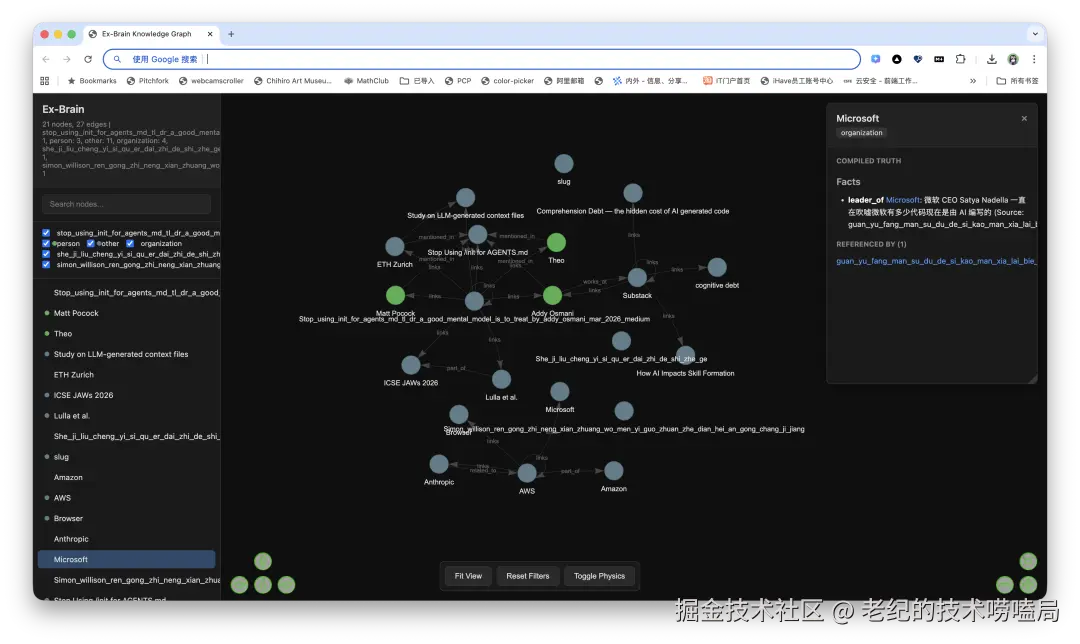Screen dimensions: 1080x644
Task: Click the cognitive debt node
Action: [716, 267]
